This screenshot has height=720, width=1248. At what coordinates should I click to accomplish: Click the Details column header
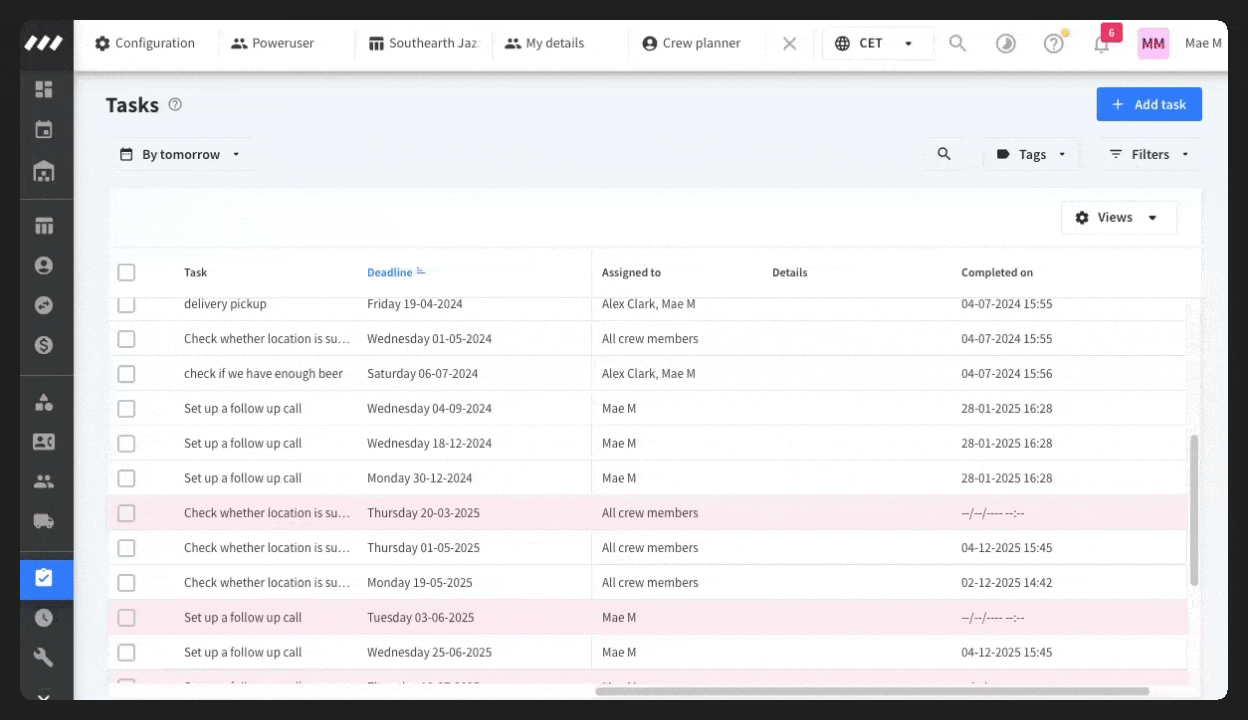point(790,272)
